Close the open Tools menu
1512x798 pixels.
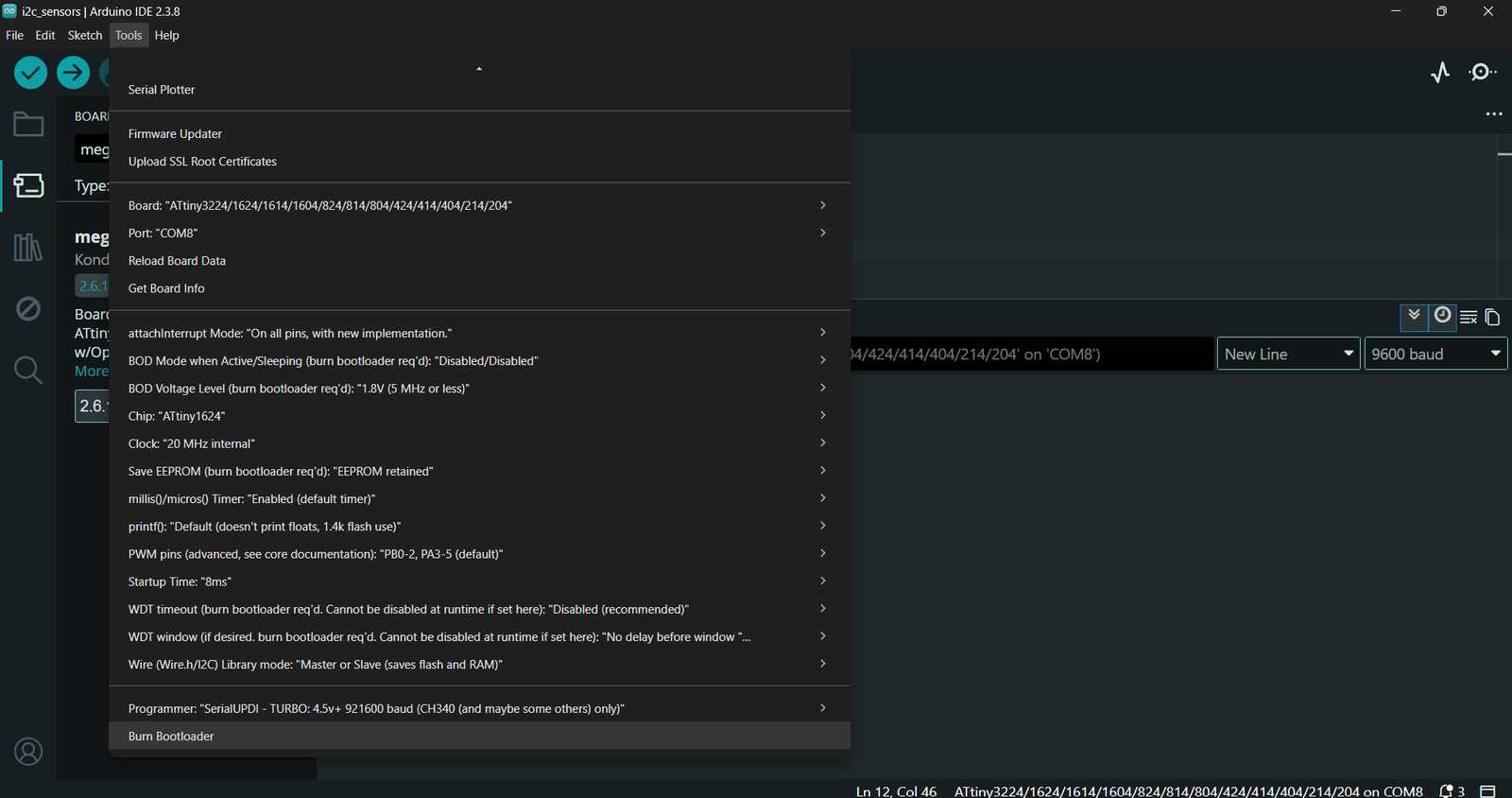[x=129, y=35]
